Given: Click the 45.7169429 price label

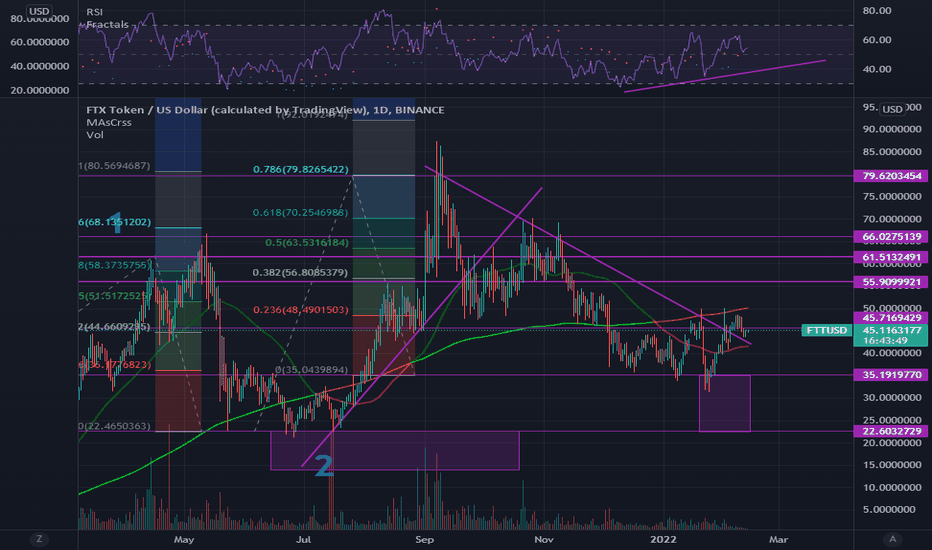Looking at the screenshot, I should point(890,318).
